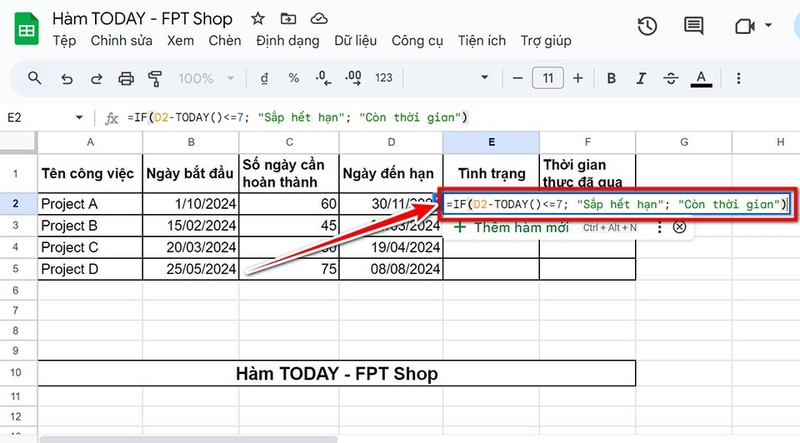The width and height of the screenshot is (800, 443).
Task: Click the document title Hàm TODAY - FPT Shop
Action: point(142,19)
